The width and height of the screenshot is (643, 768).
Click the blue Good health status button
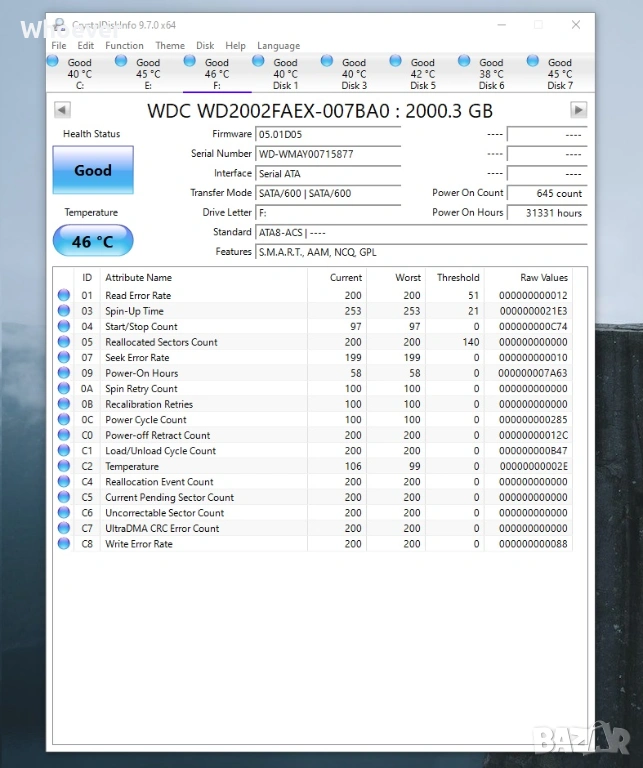tap(93, 171)
